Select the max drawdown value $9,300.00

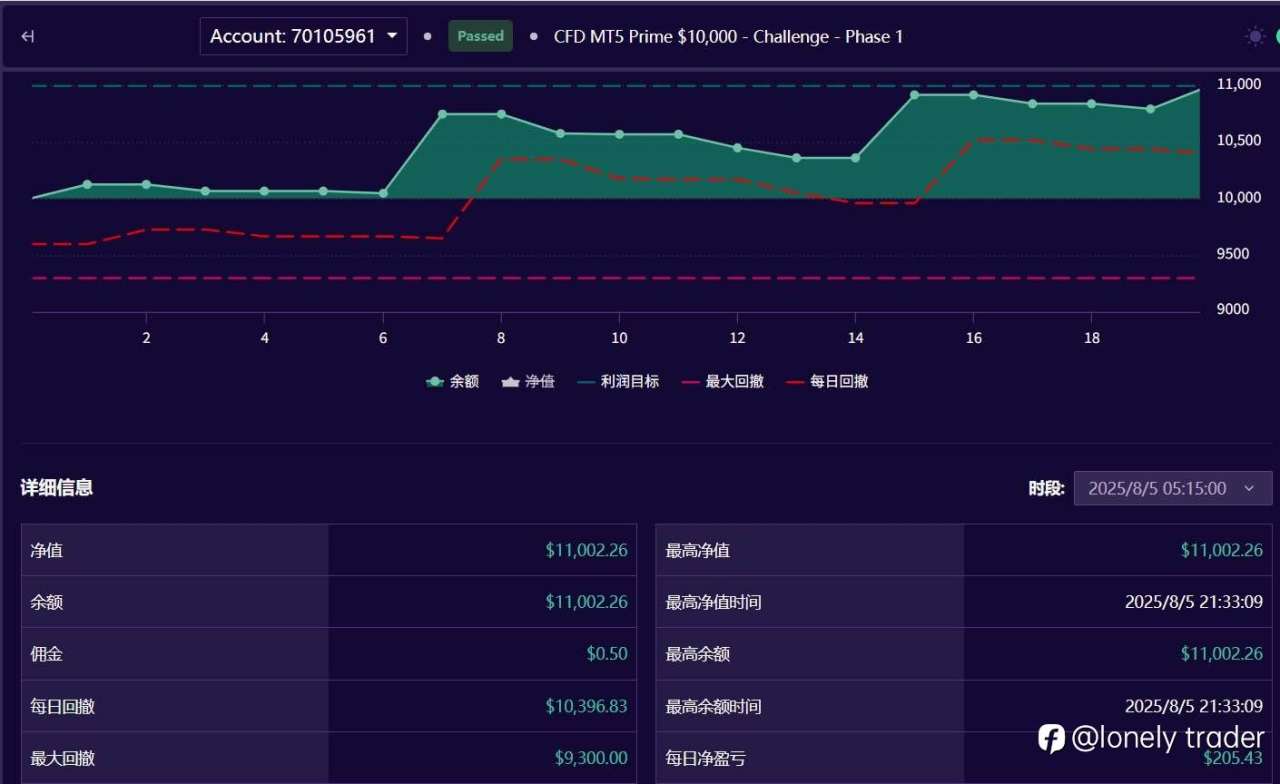(x=592, y=758)
